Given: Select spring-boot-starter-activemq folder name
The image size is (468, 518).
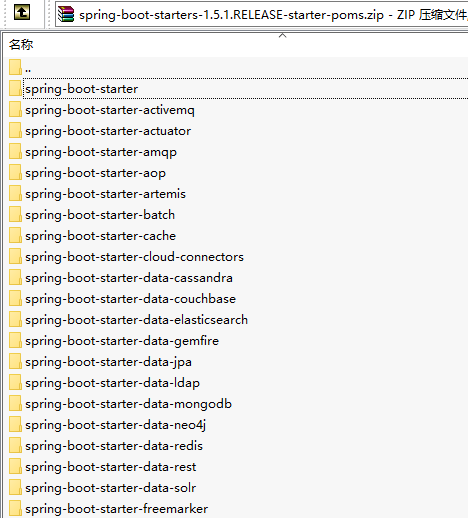Looking at the screenshot, I should pos(110,110).
